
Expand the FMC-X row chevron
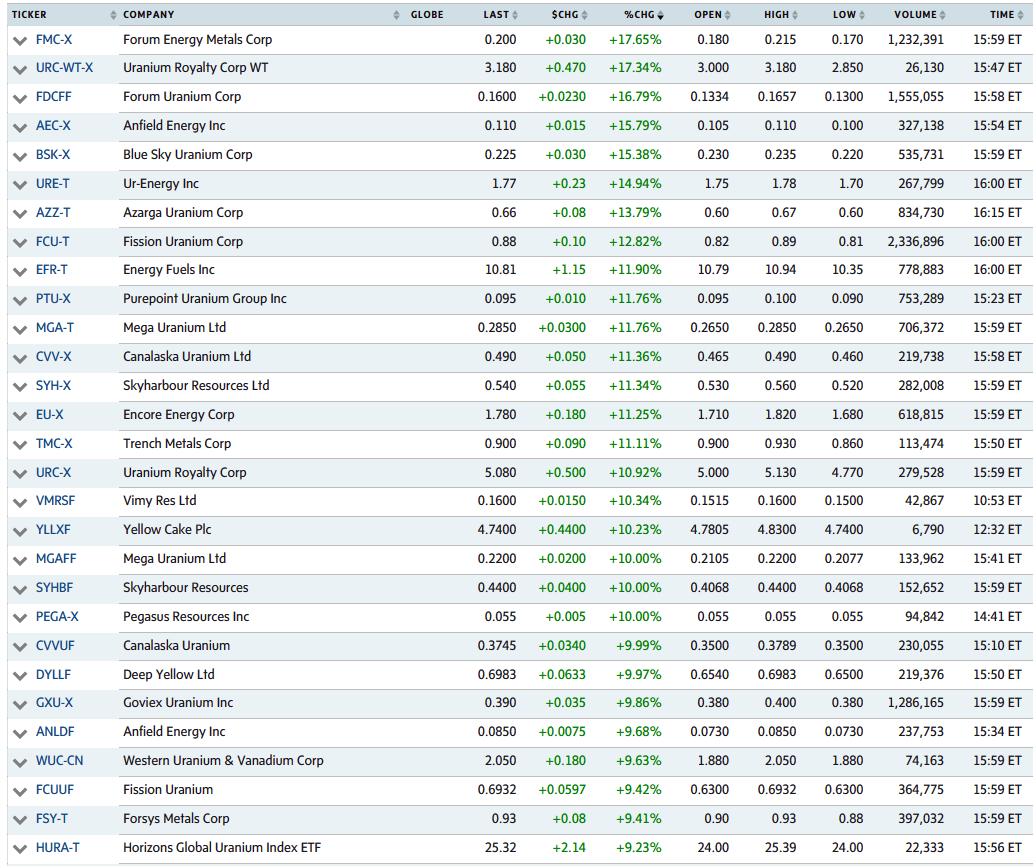[19, 40]
